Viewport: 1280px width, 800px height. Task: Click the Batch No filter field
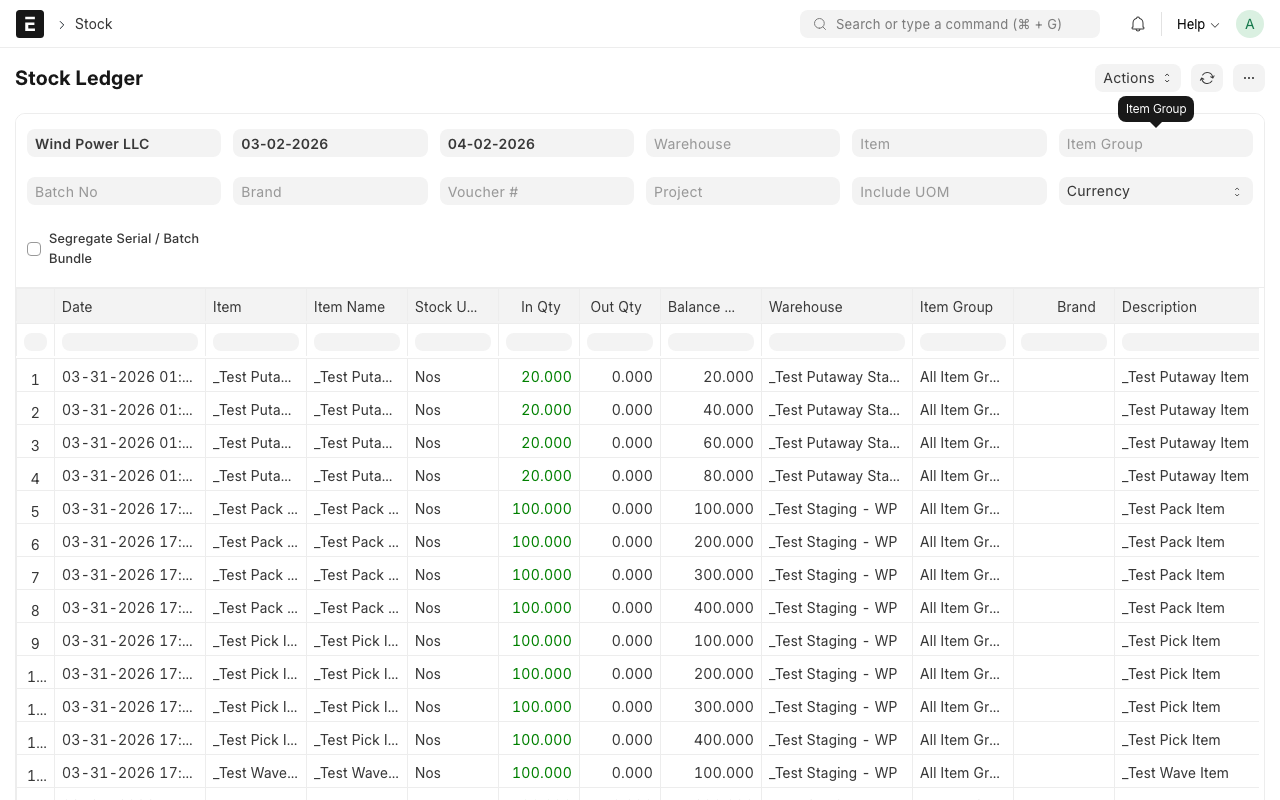click(123, 191)
